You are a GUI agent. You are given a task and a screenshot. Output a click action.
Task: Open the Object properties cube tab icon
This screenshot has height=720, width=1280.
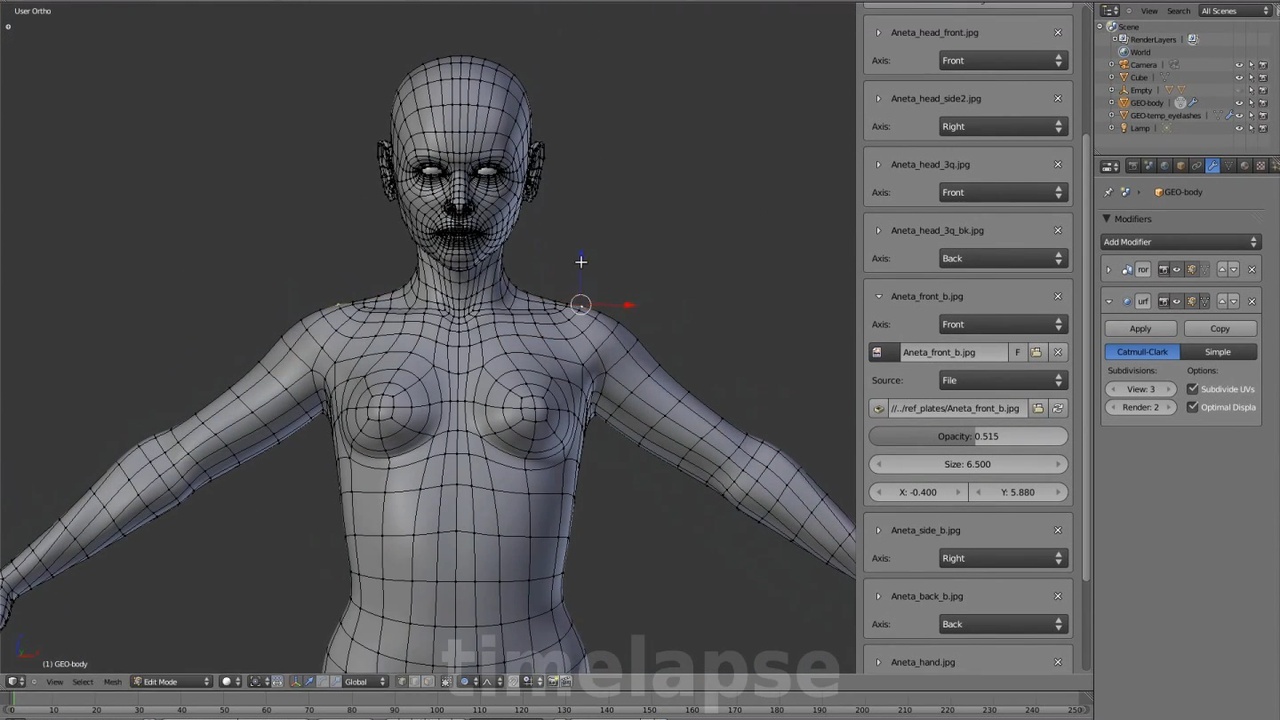point(1180,166)
